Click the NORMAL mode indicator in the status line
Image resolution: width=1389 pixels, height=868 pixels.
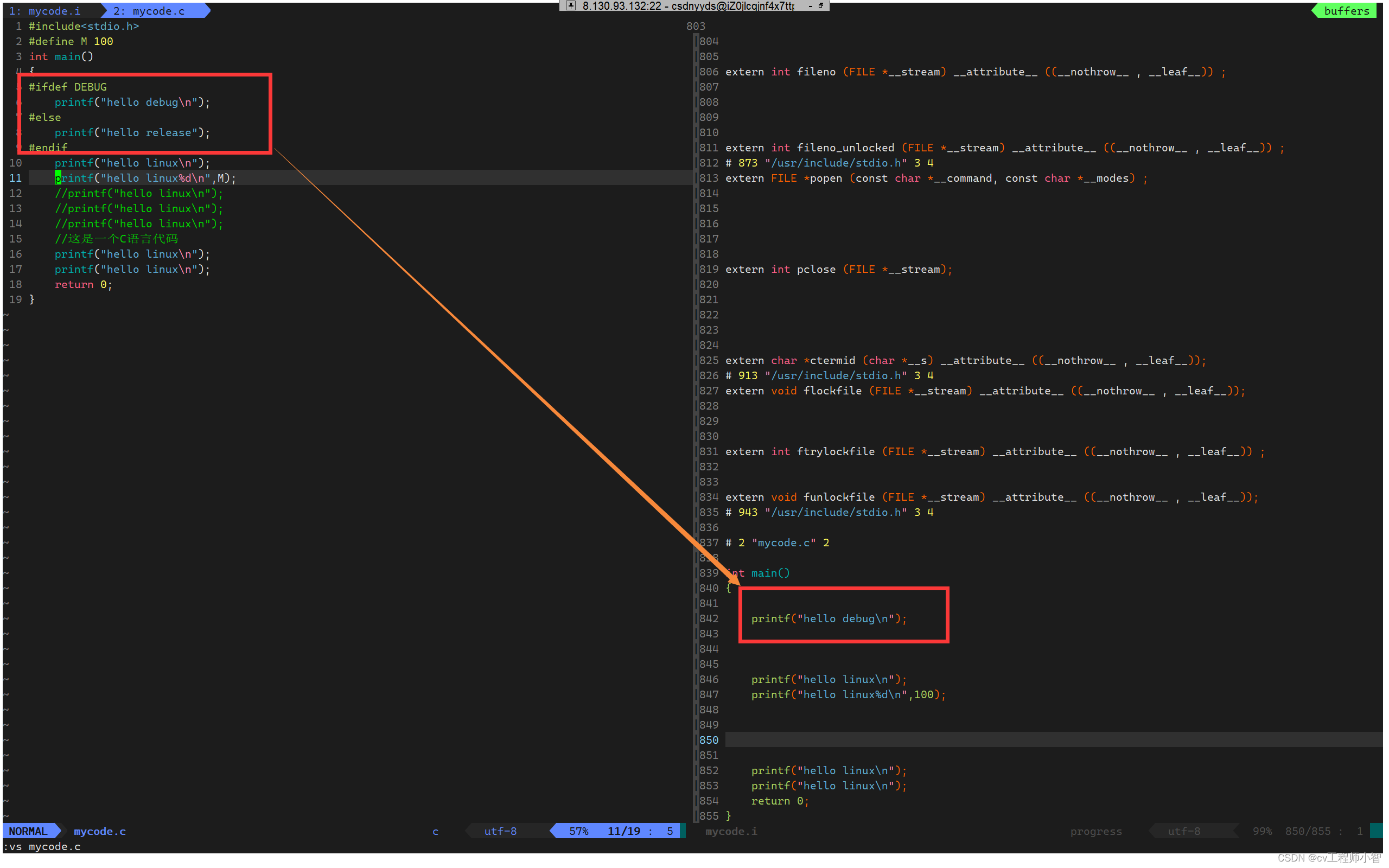pyautogui.click(x=28, y=831)
